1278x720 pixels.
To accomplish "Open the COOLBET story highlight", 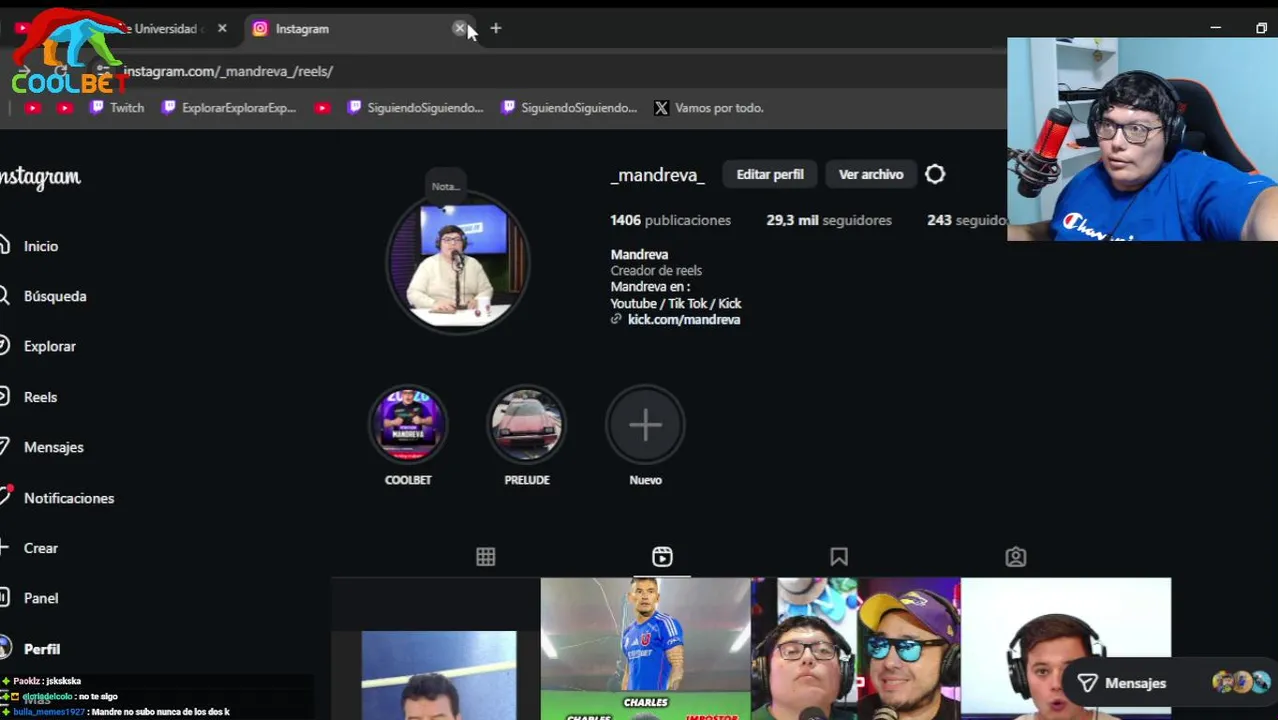I will coord(408,425).
